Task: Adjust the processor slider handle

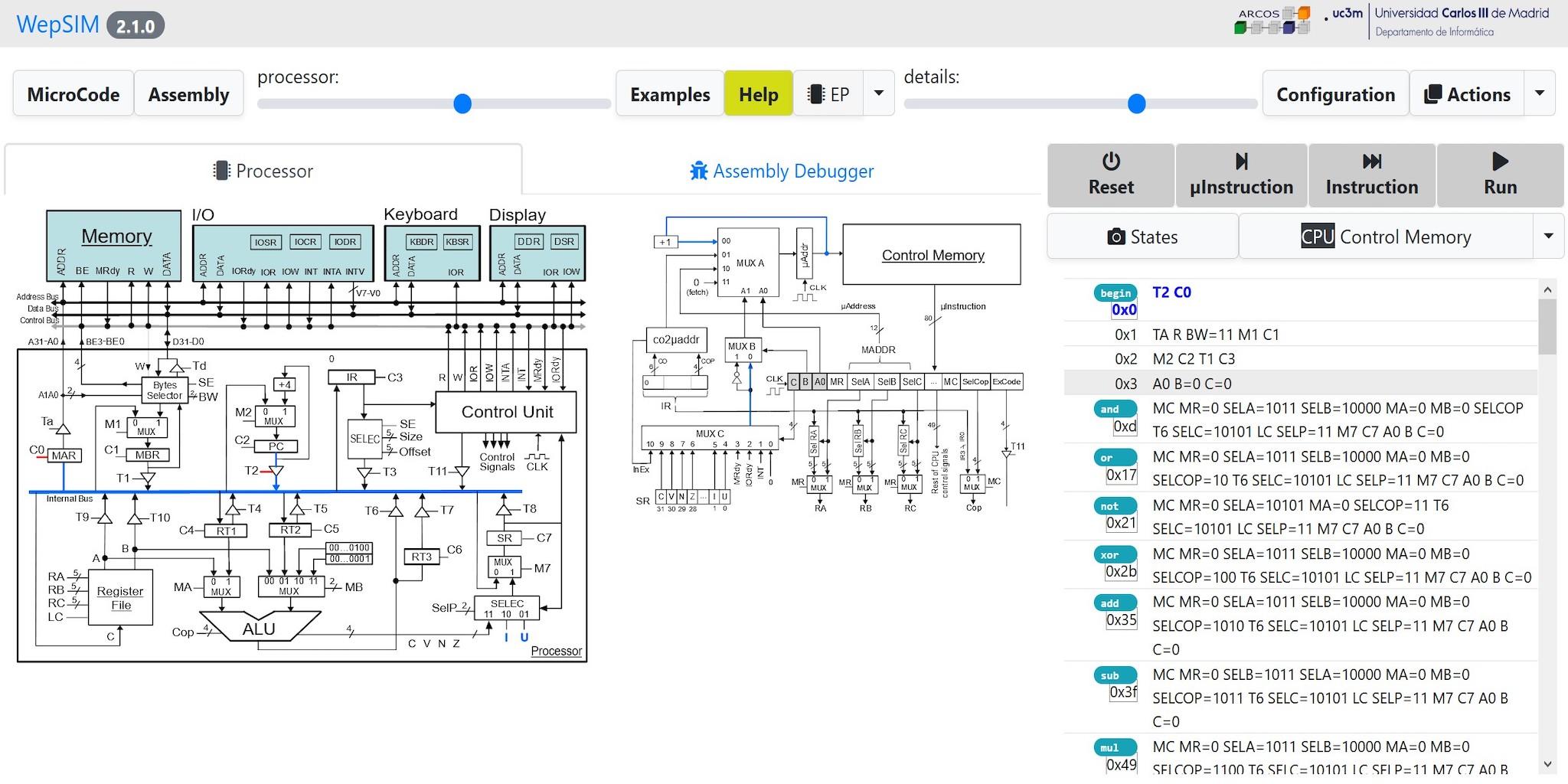Action: [462, 103]
